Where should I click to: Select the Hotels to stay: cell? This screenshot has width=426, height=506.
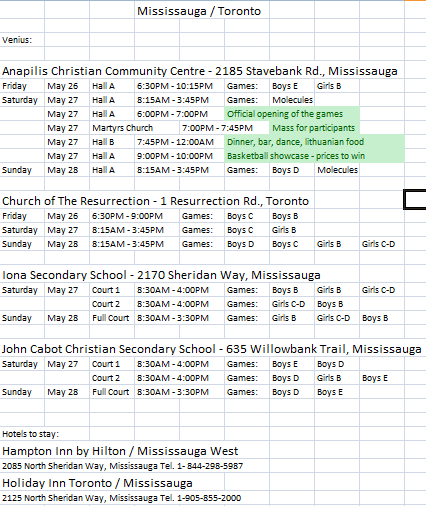click(x=30, y=434)
